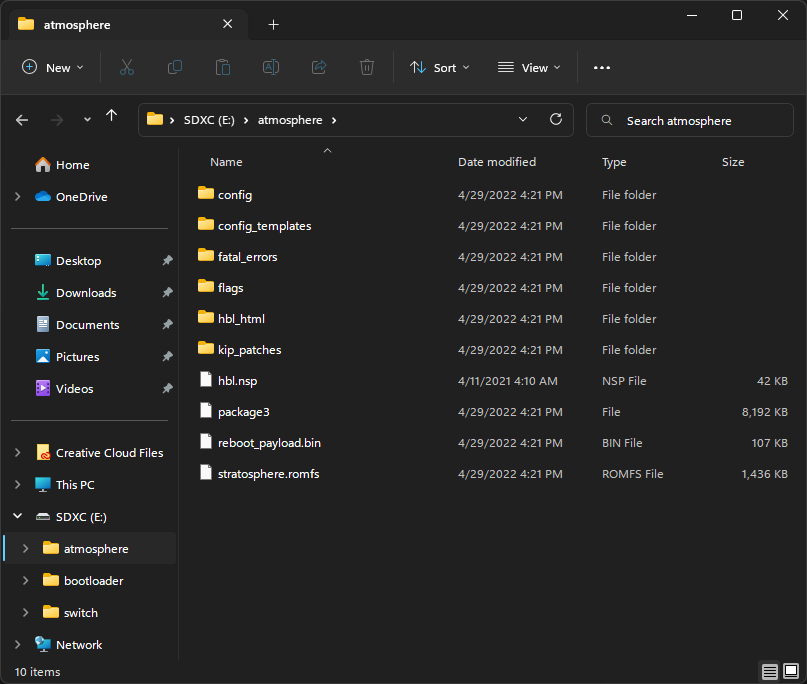Paste using the clipboard toolbar icon
The image size is (807, 684).
click(222, 67)
